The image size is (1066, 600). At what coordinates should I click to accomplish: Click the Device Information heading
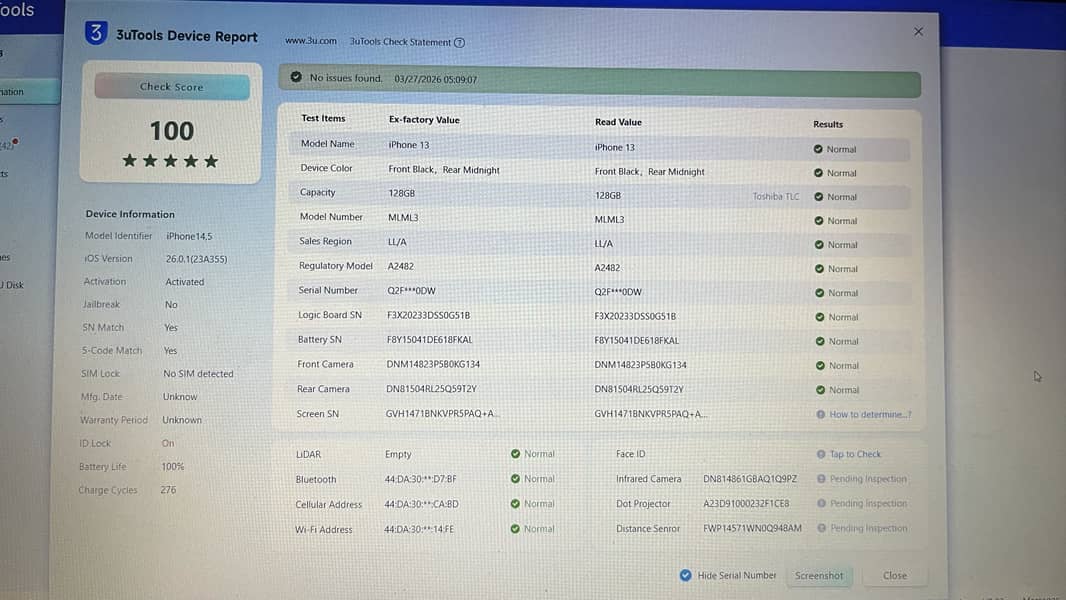[x=130, y=214]
